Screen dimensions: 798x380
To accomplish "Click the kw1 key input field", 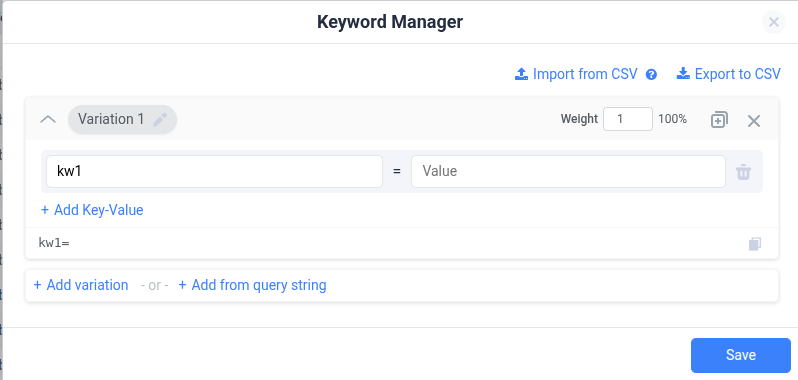I will click(x=214, y=171).
